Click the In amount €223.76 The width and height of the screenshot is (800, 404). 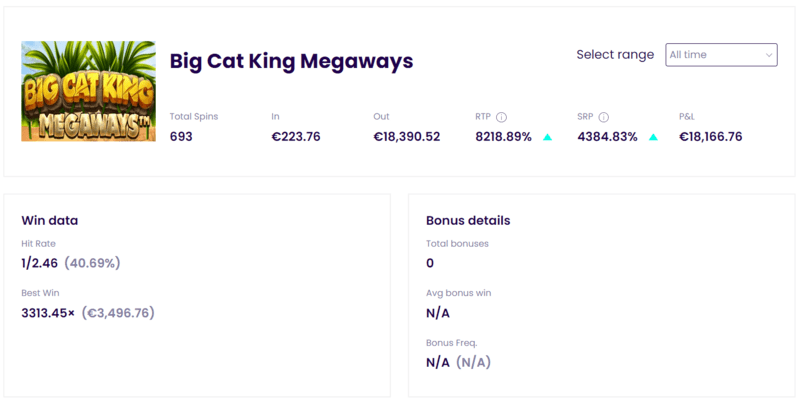(296, 137)
